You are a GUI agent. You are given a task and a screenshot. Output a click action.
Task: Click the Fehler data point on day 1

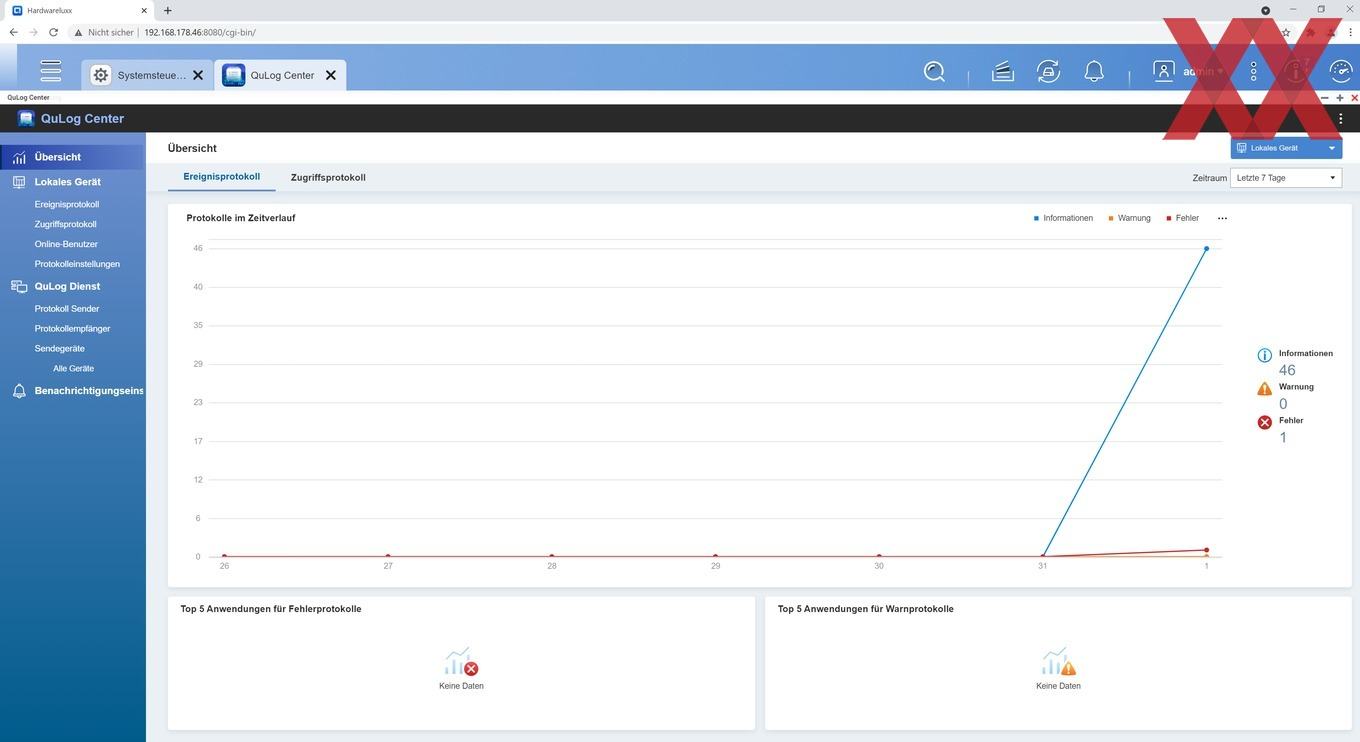[x=1206, y=550]
